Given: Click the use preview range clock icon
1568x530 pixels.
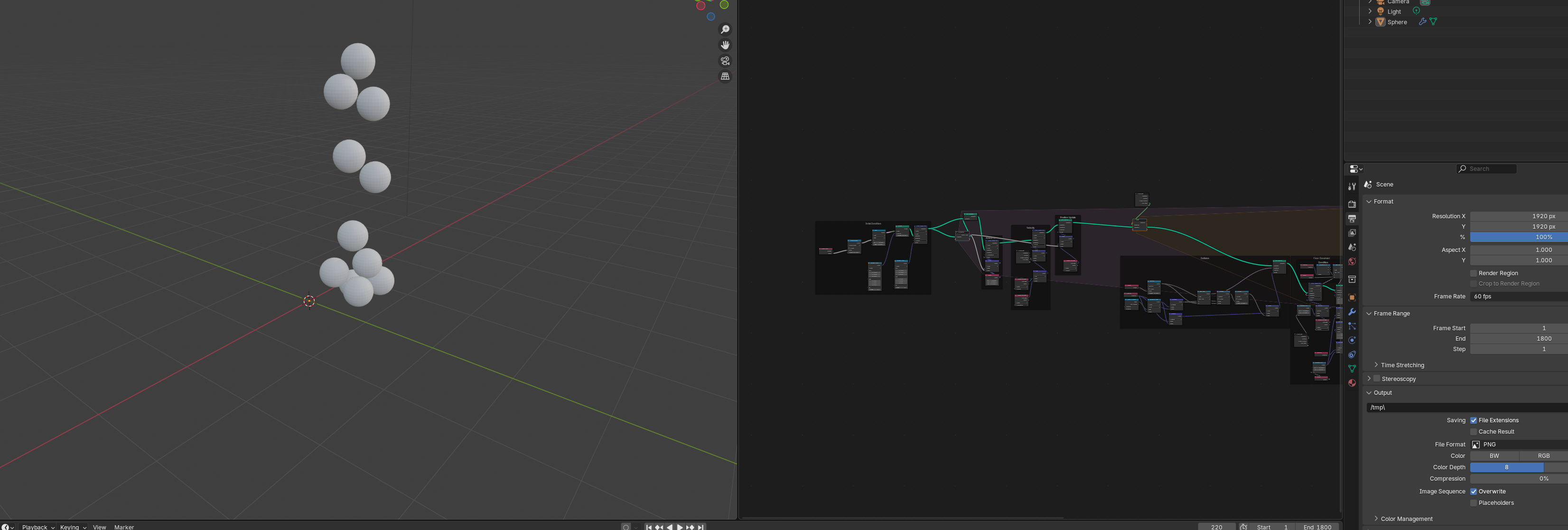Looking at the screenshot, I should tap(1243, 527).
